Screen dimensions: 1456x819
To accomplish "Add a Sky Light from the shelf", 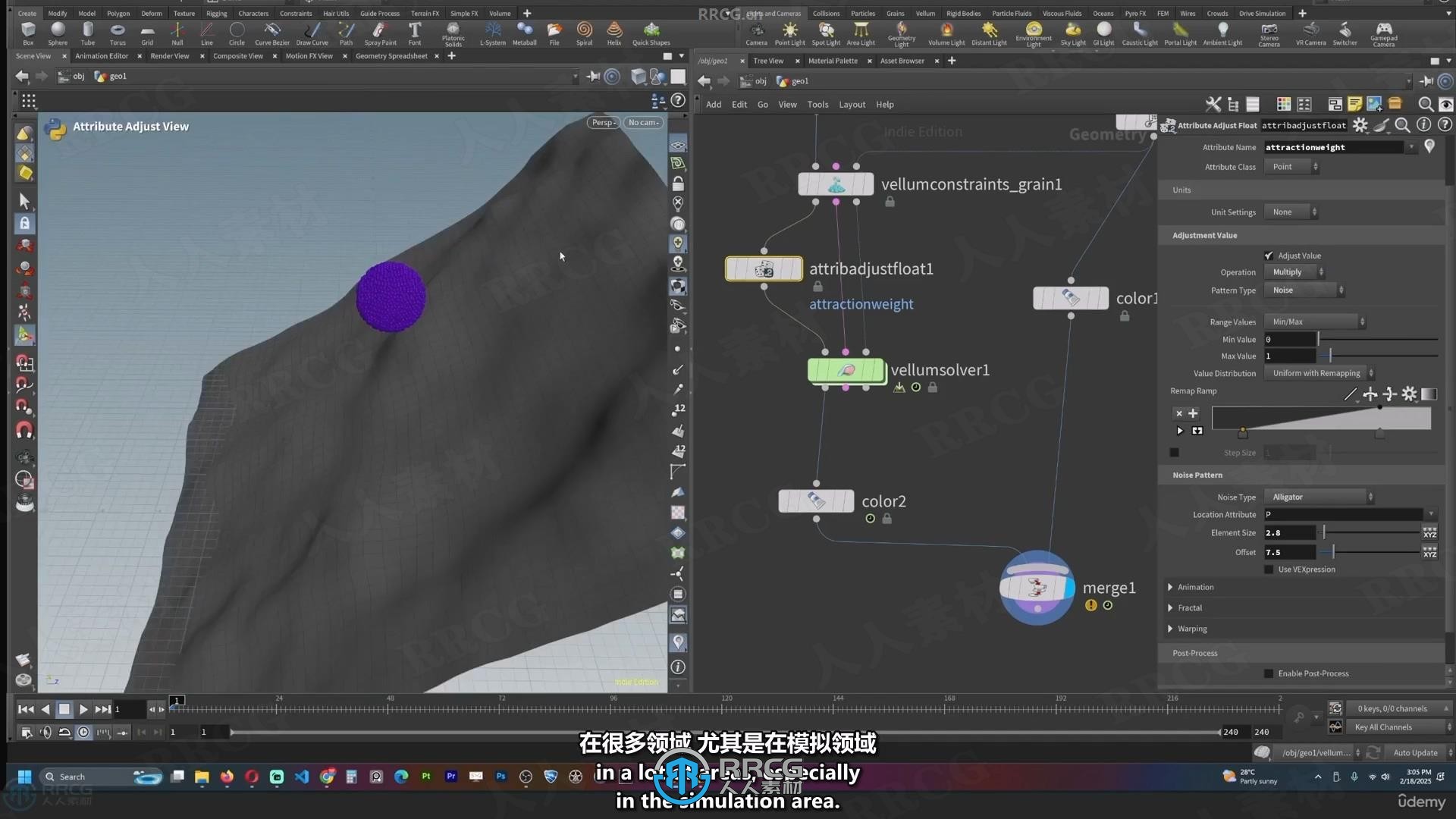I will coord(1073,33).
